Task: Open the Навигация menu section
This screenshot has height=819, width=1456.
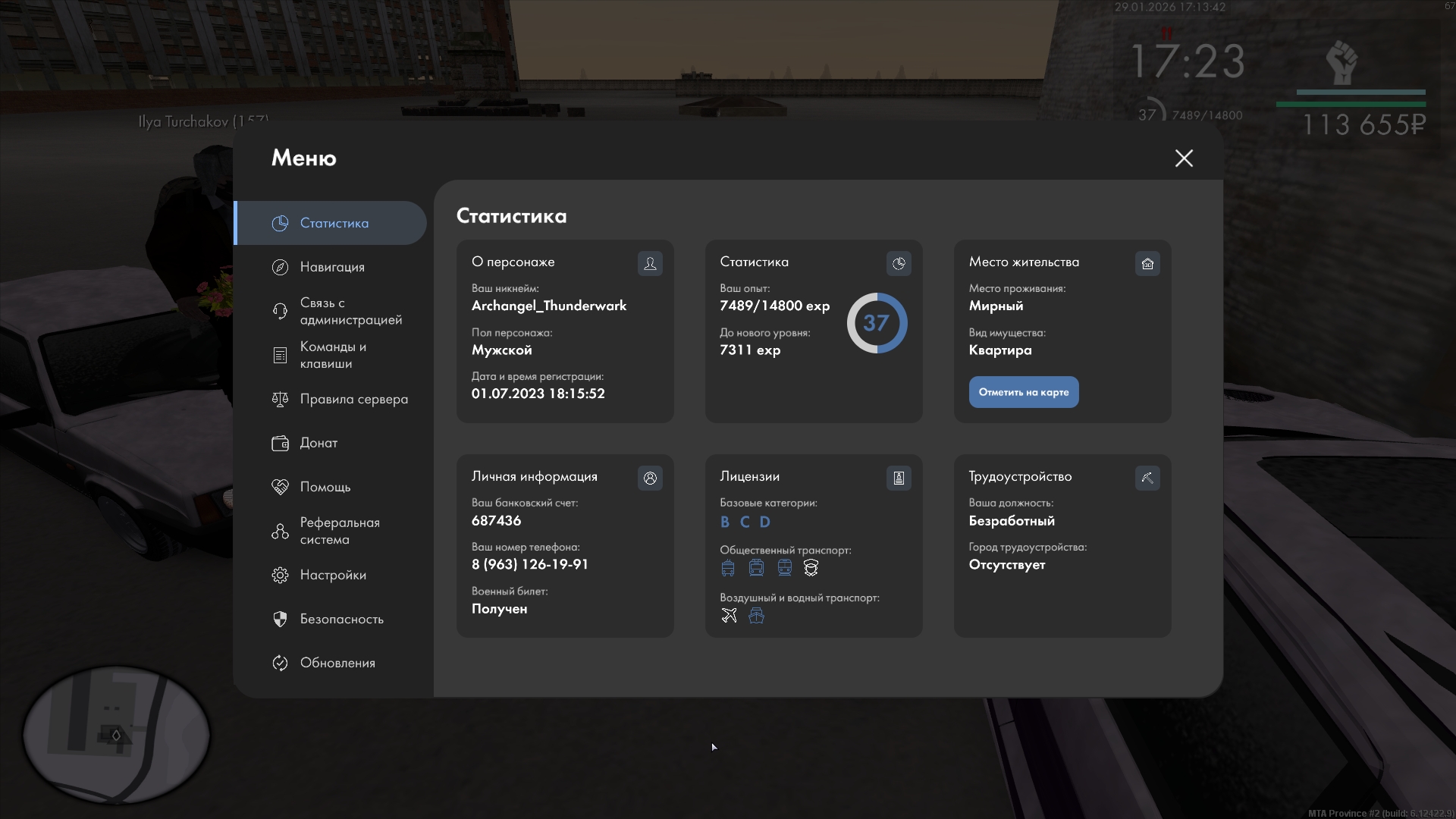Action: [x=332, y=267]
